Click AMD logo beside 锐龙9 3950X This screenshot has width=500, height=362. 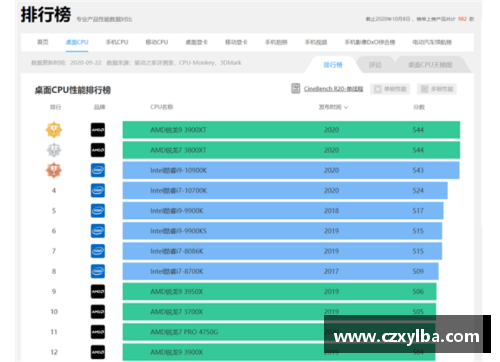click(x=98, y=292)
